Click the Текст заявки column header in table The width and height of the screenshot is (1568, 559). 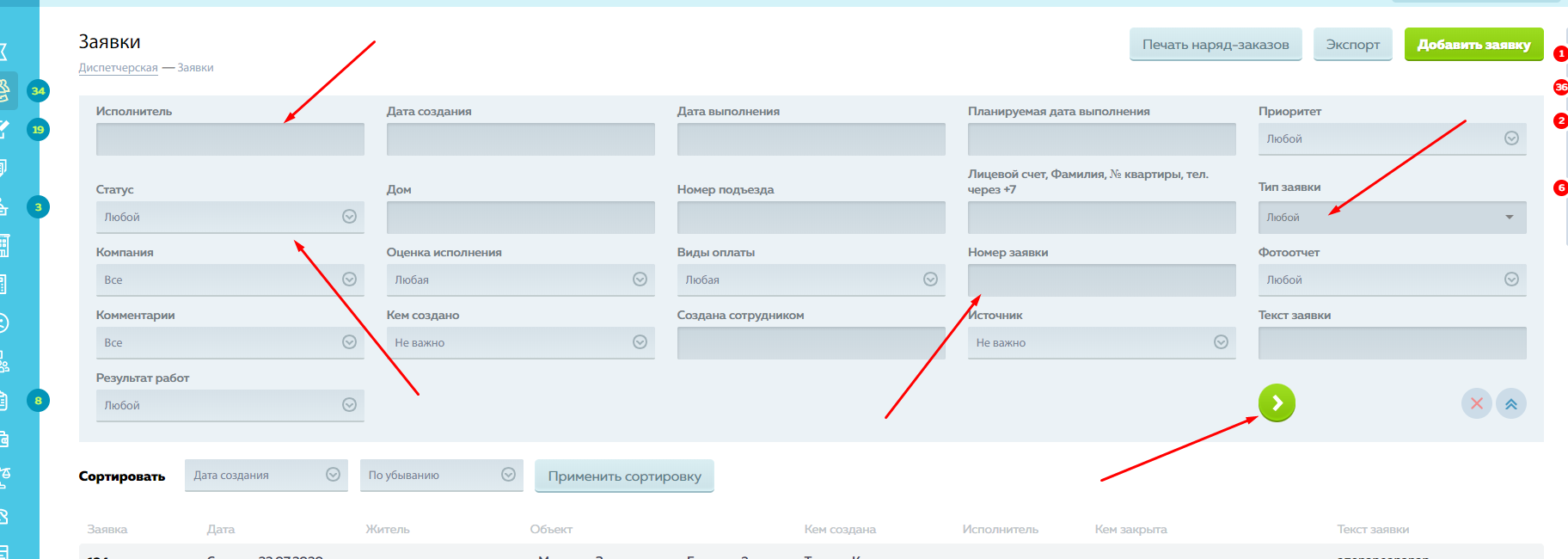click(1373, 530)
